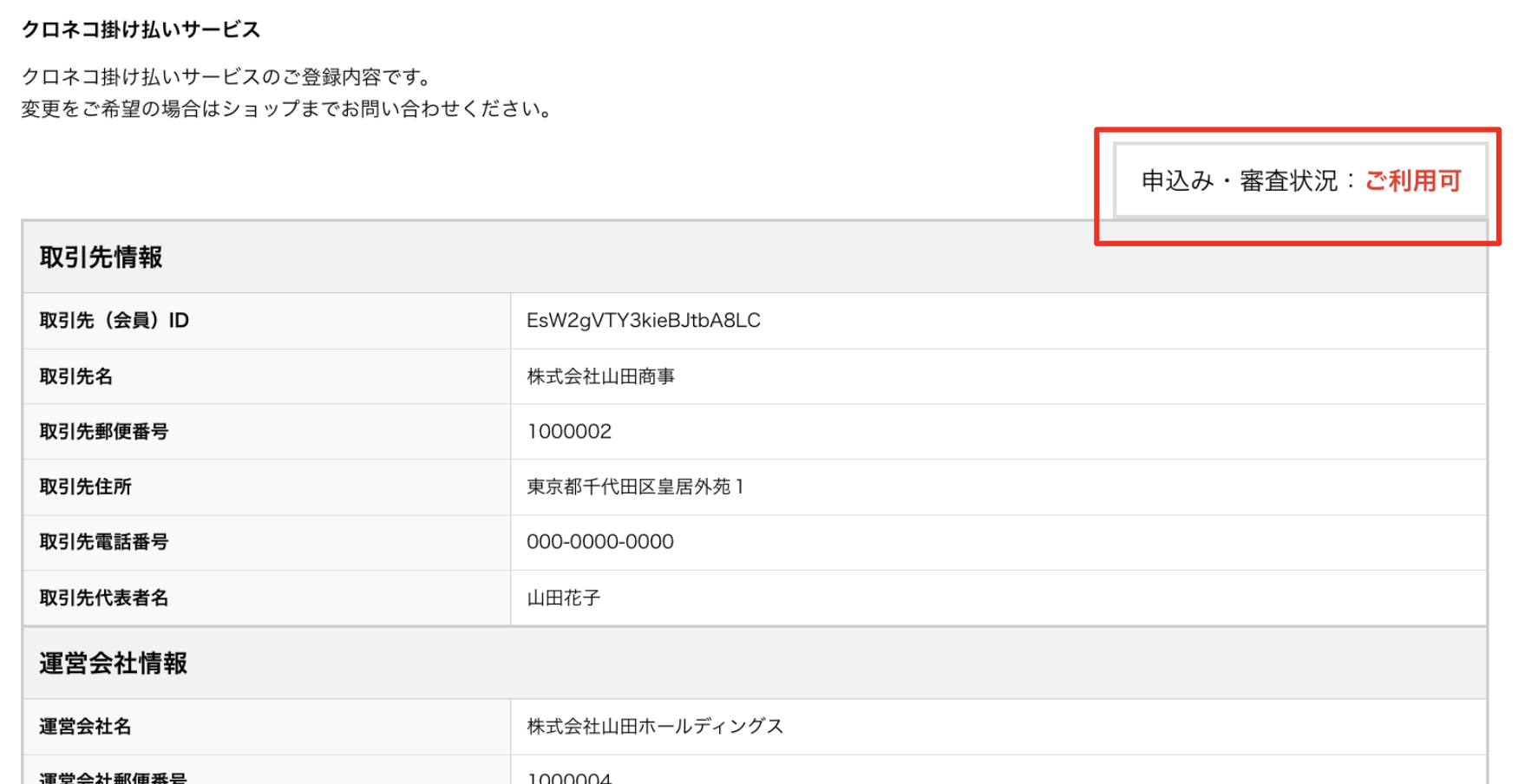Click the 運営会社情報 section header
The image size is (1525, 784).
pyautogui.click(x=113, y=663)
